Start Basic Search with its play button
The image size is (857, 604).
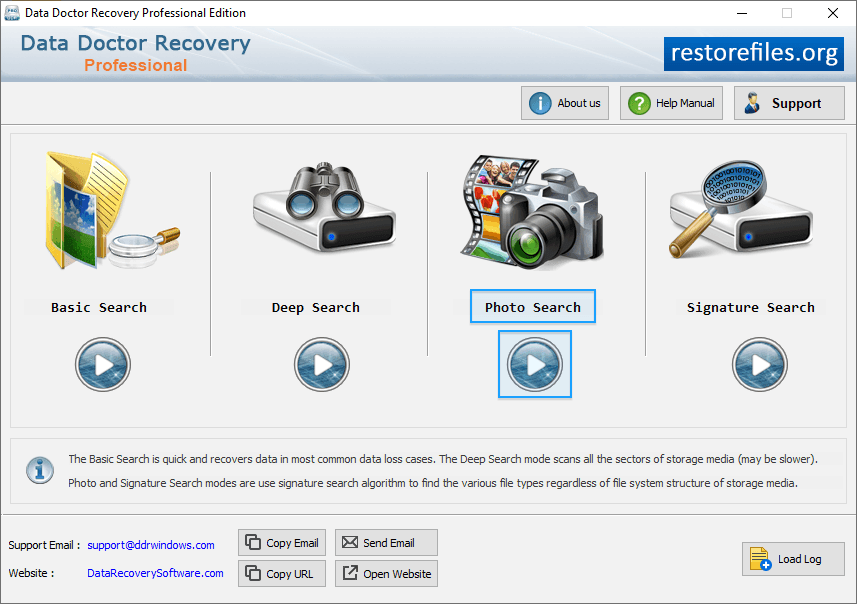[x=103, y=365]
